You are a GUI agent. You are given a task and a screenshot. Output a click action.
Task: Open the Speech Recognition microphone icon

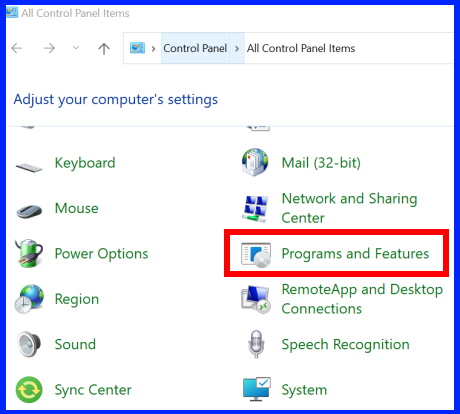256,344
